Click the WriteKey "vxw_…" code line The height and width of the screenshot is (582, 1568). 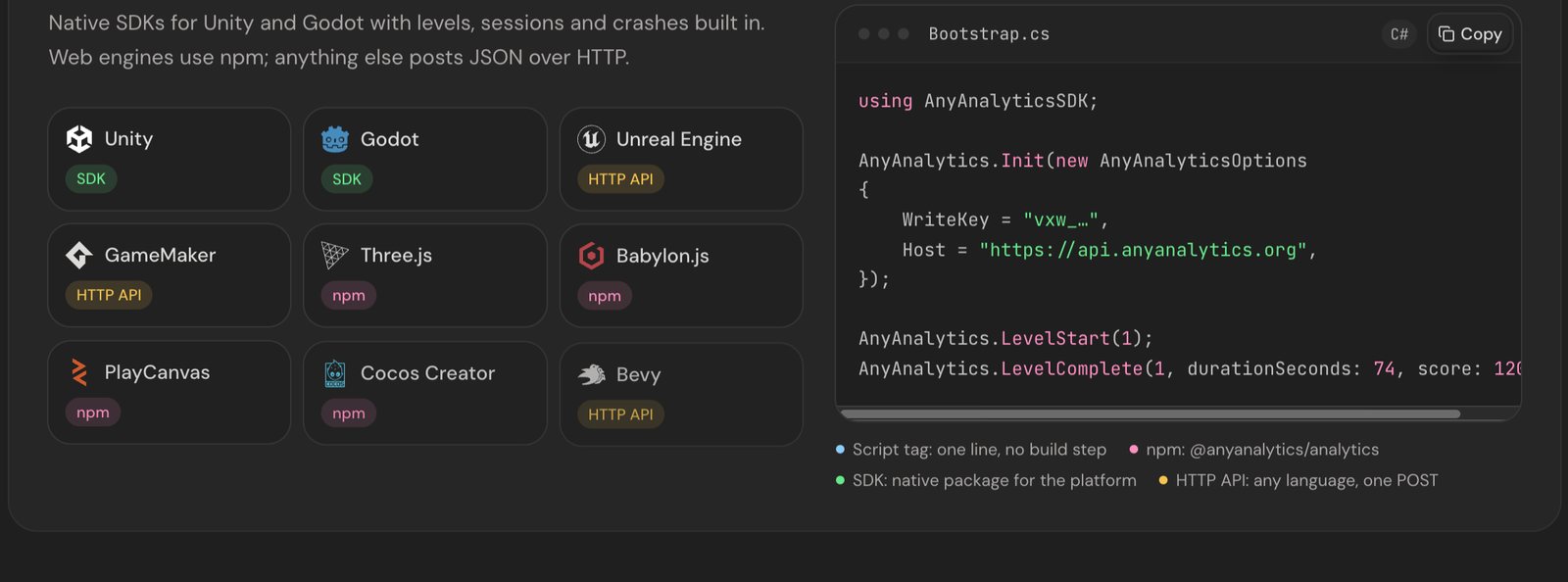pyautogui.click(x=1004, y=220)
